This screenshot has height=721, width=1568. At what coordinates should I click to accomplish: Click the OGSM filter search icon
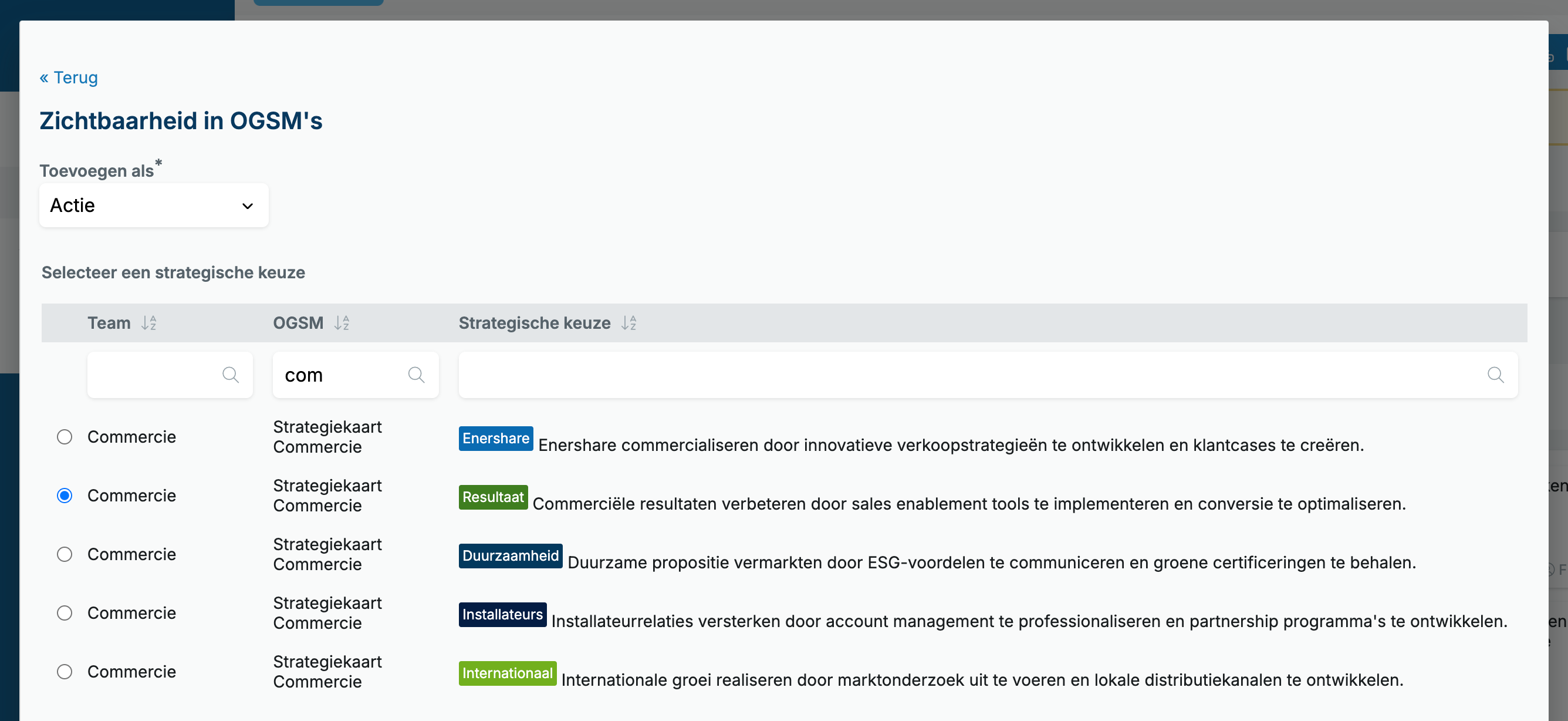pyautogui.click(x=416, y=375)
